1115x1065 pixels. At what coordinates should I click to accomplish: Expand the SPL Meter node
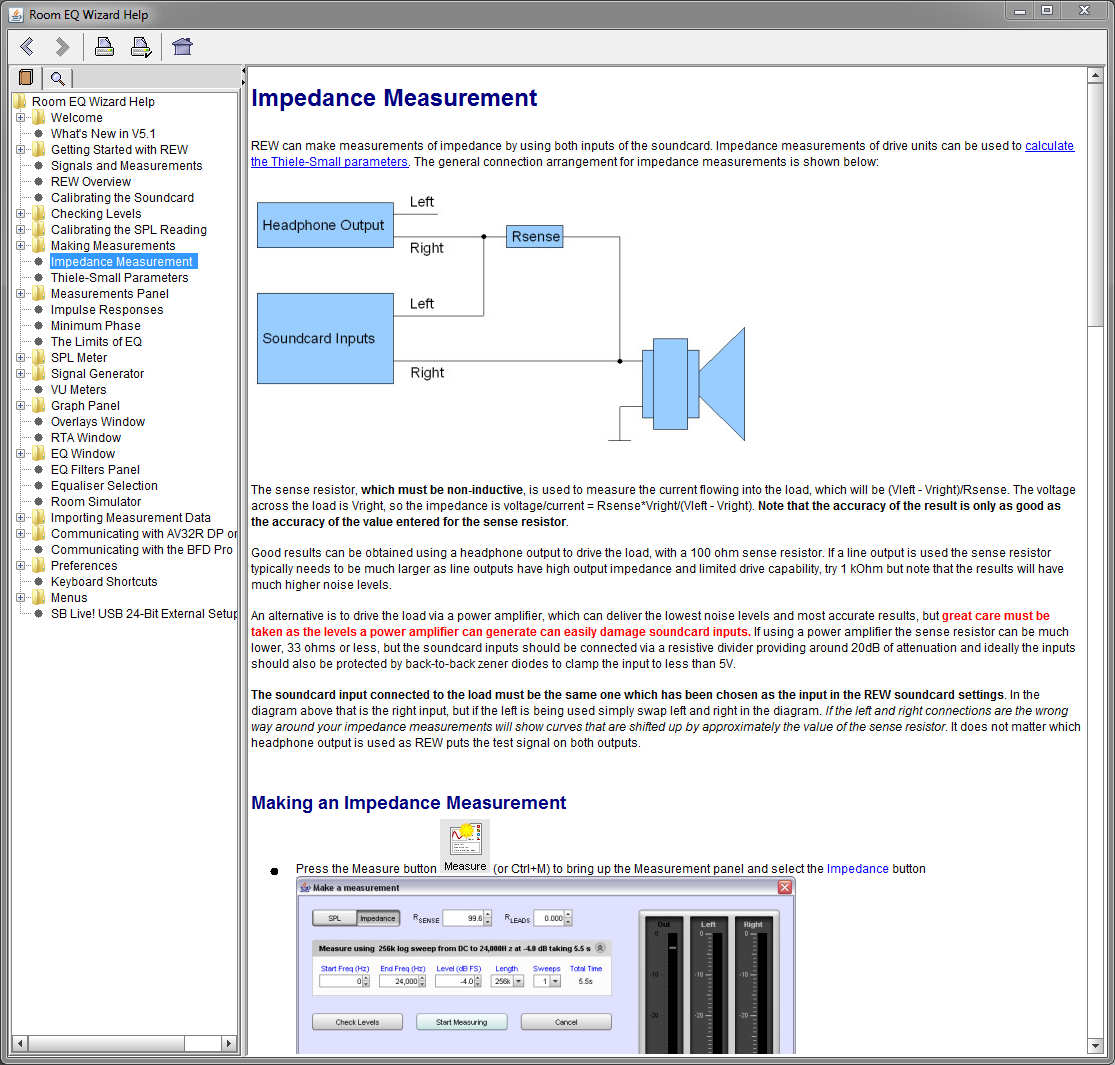(x=20, y=358)
